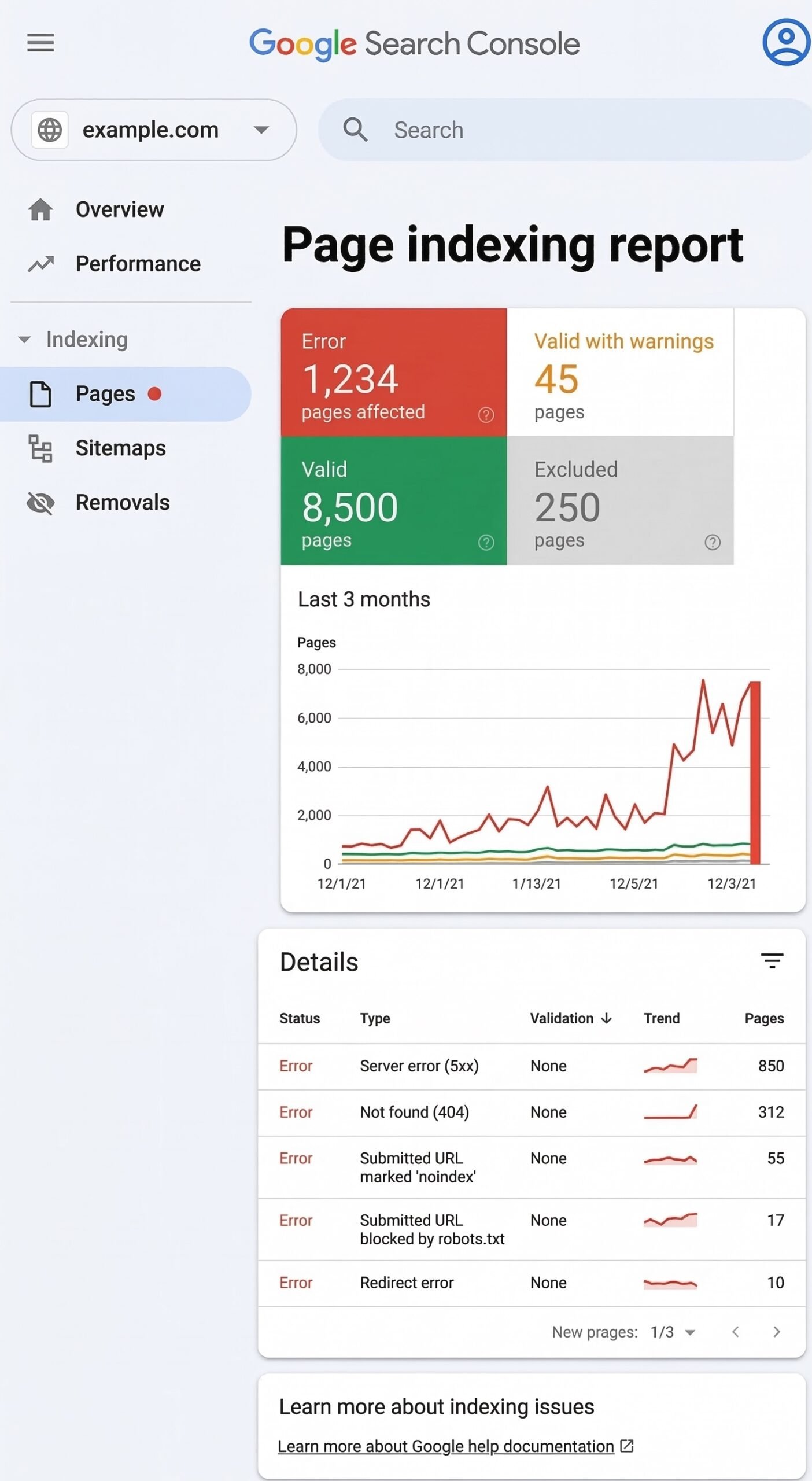
Task: Toggle the red Error status tile
Action: pyautogui.click(x=393, y=371)
